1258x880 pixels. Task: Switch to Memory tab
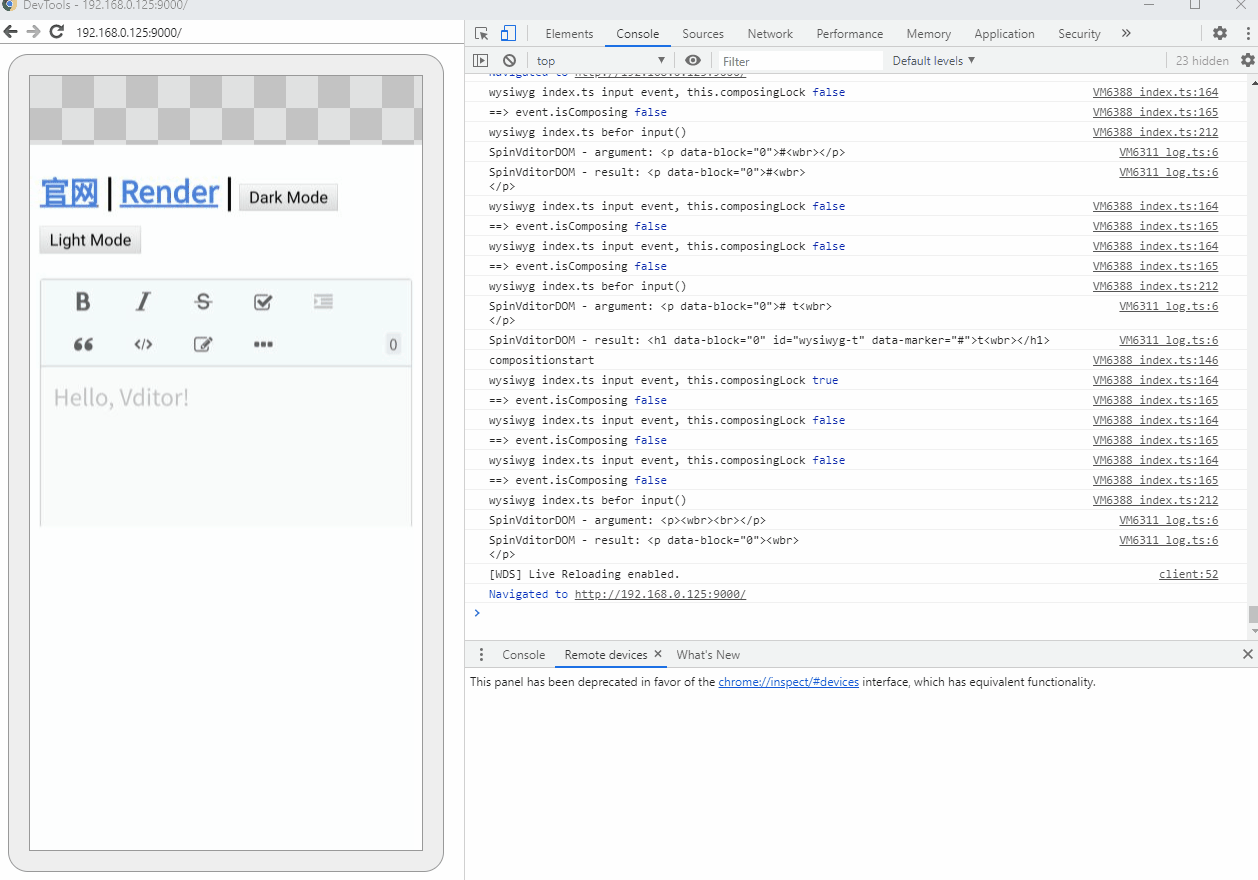pos(928,34)
